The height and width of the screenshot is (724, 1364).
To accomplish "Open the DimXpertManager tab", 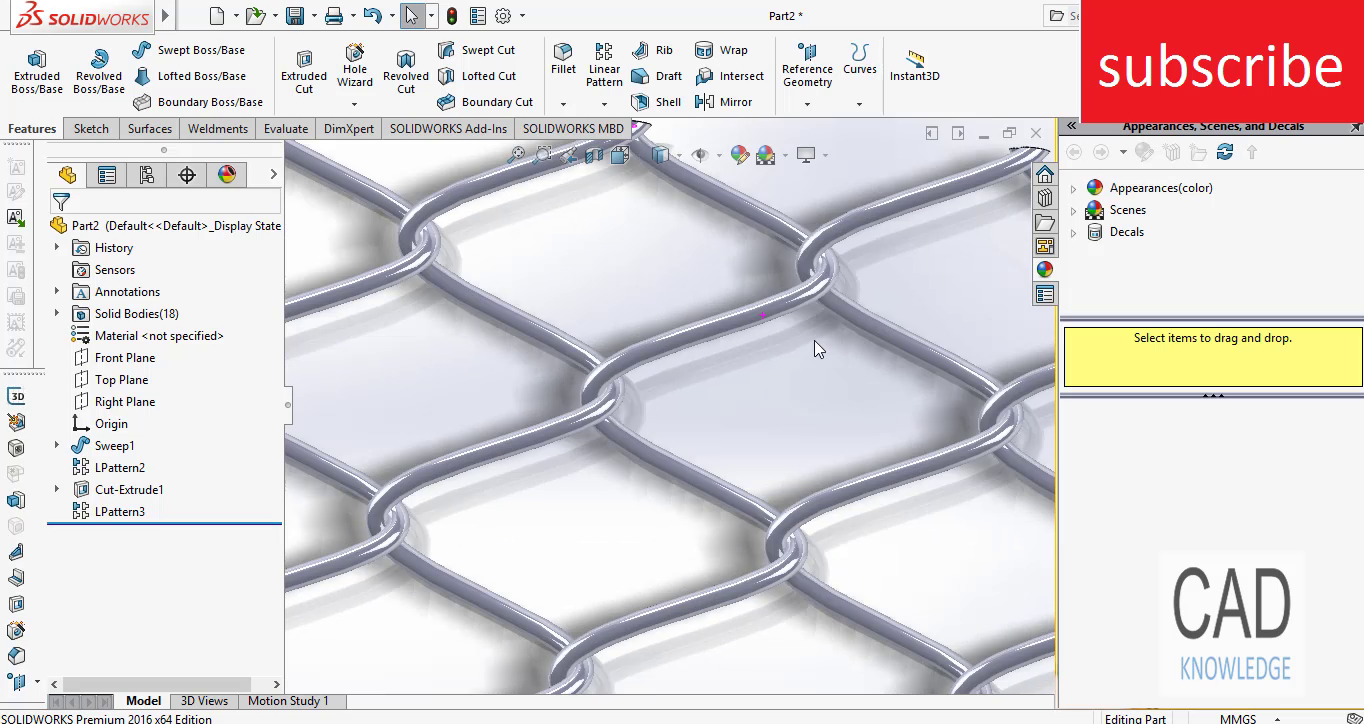I will (187, 175).
